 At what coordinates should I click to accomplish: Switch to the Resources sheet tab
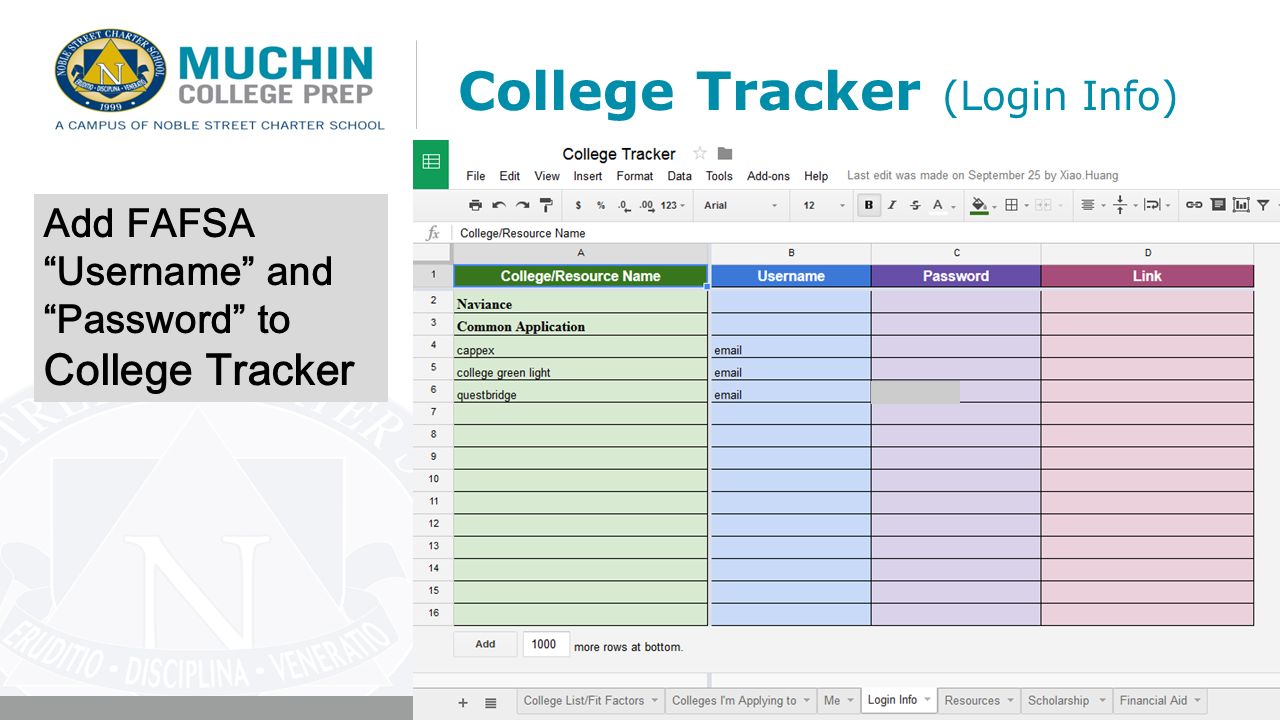(979, 701)
